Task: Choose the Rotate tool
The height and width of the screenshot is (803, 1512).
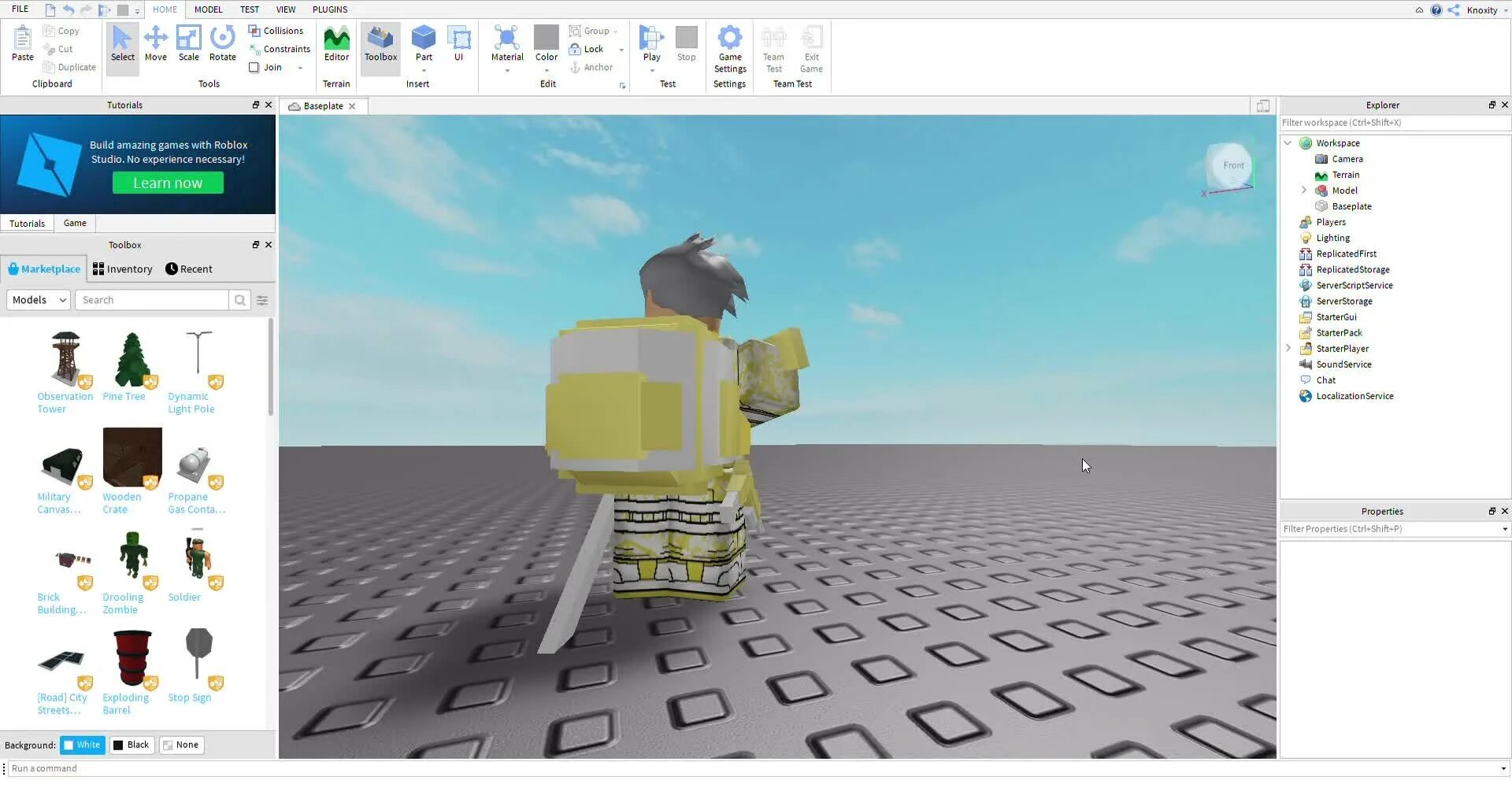Action: coord(222,43)
